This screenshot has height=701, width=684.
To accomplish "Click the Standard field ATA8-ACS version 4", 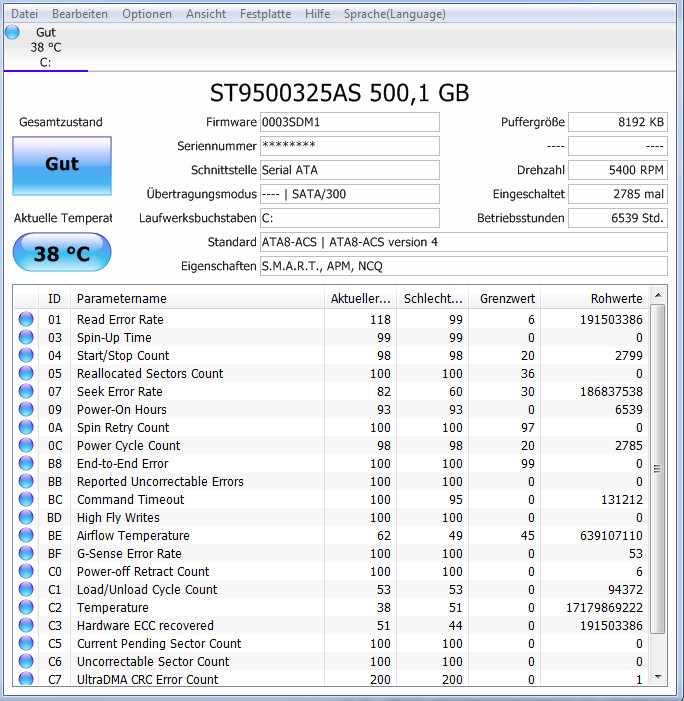I will coord(464,242).
